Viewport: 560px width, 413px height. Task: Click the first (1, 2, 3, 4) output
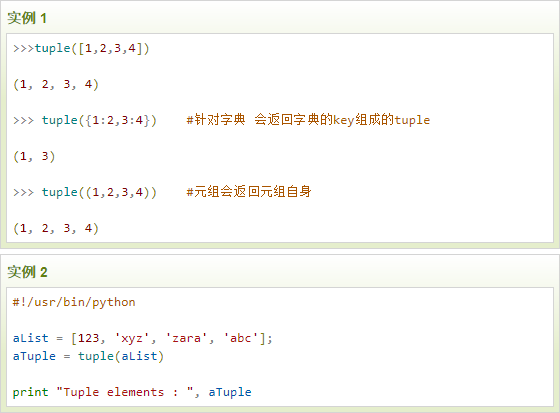coord(56,85)
